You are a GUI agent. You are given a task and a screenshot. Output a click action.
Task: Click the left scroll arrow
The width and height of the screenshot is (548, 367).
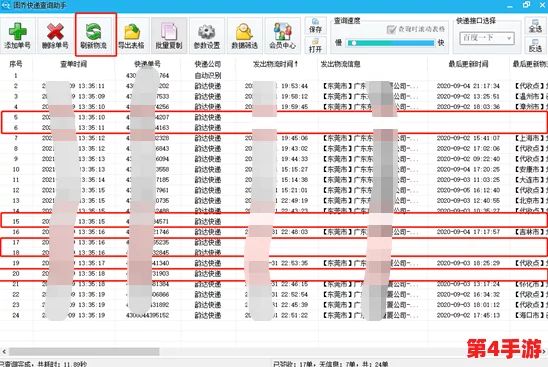(x=4, y=351)
